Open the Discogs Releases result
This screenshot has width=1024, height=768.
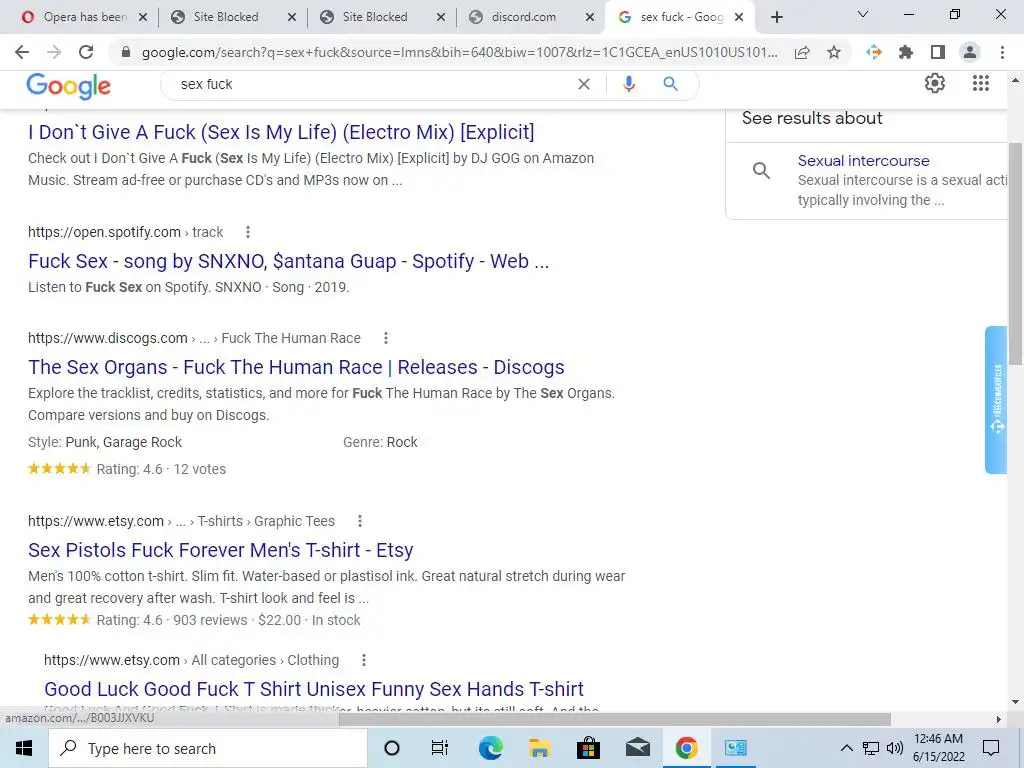pyautogui.click(x=296, y=367)
